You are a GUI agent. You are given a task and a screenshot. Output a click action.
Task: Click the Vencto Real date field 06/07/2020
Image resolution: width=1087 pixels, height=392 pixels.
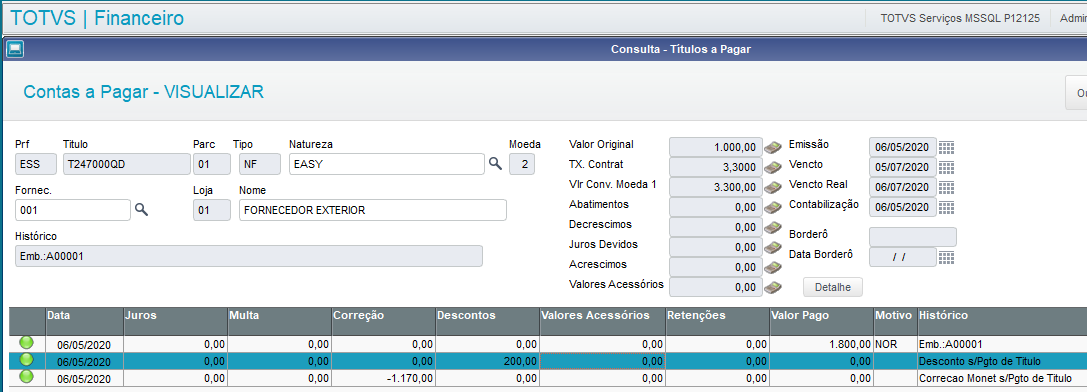point(903,187)
